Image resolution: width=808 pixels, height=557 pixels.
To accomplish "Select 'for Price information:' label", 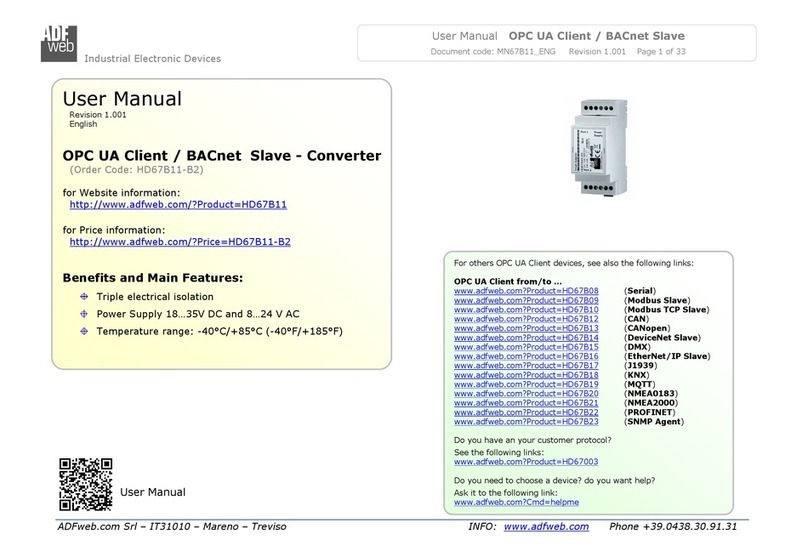I will [x=114, y=230].
